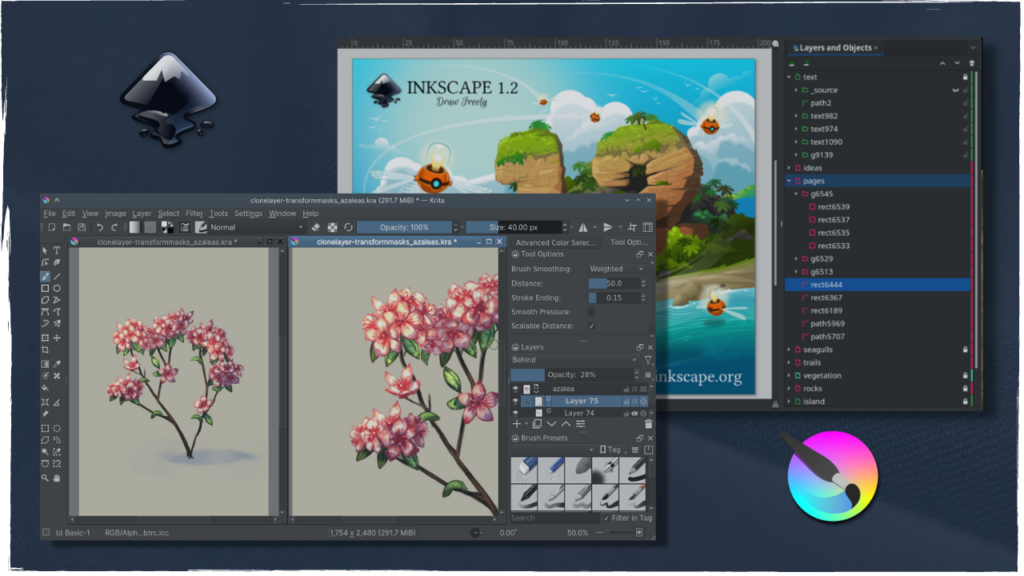This screenshot has width=1024, height=576.
Task: Open the pattern chooser in Krita toolbar
Action: [150, 227]
